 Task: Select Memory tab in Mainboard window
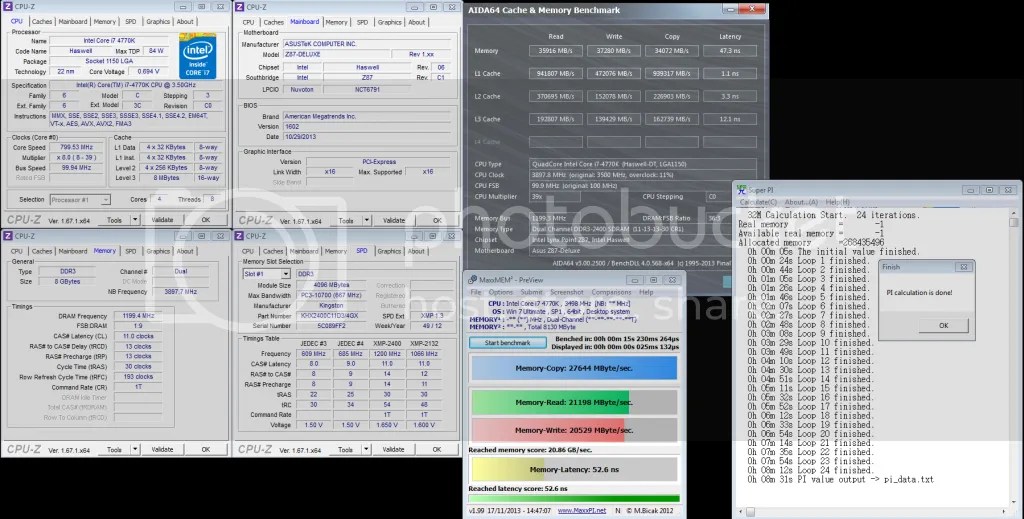tap(336, 22)
